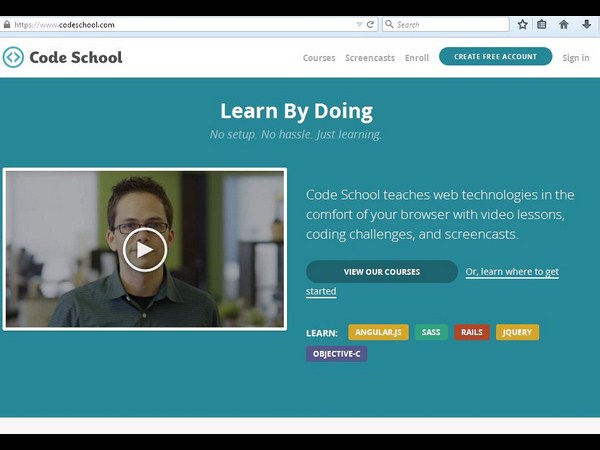This screenshot has height=450, width=600.
Task: Select the yellow AngularJS tag
Action: (x=378, y=332)
